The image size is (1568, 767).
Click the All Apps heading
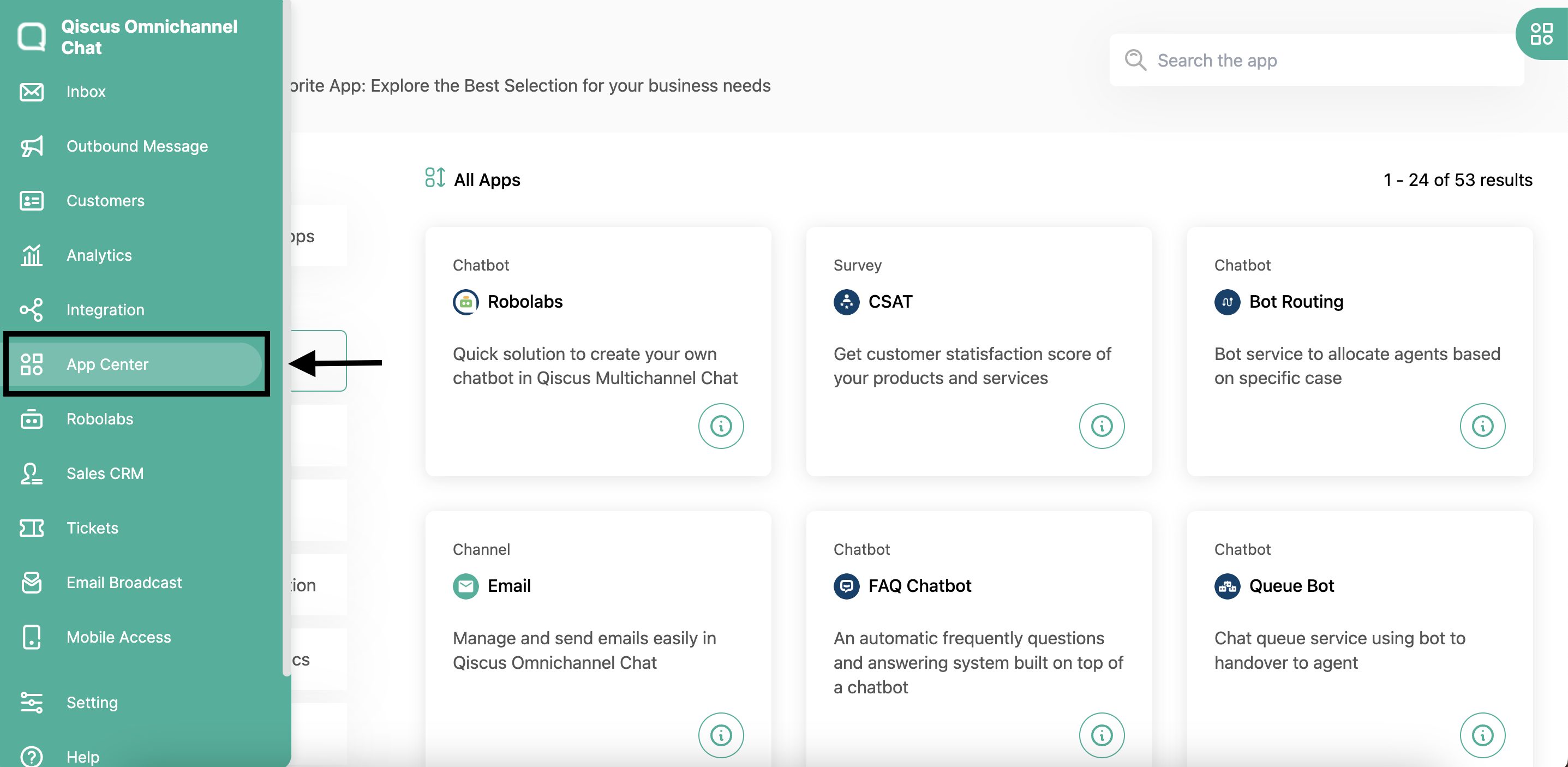487,180
